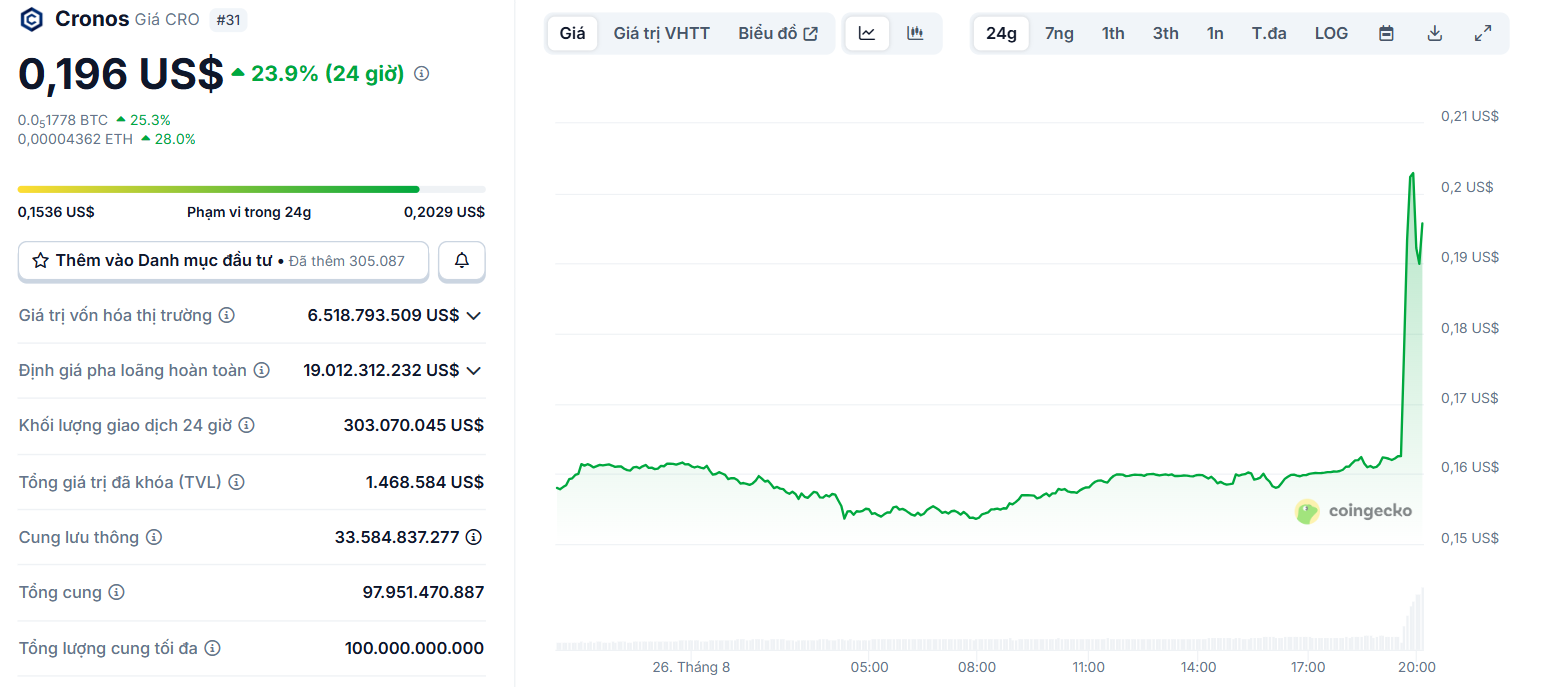Show info for Tổng cung
The width and height of the screenshot is (1561, 687).
pos(116,593)
